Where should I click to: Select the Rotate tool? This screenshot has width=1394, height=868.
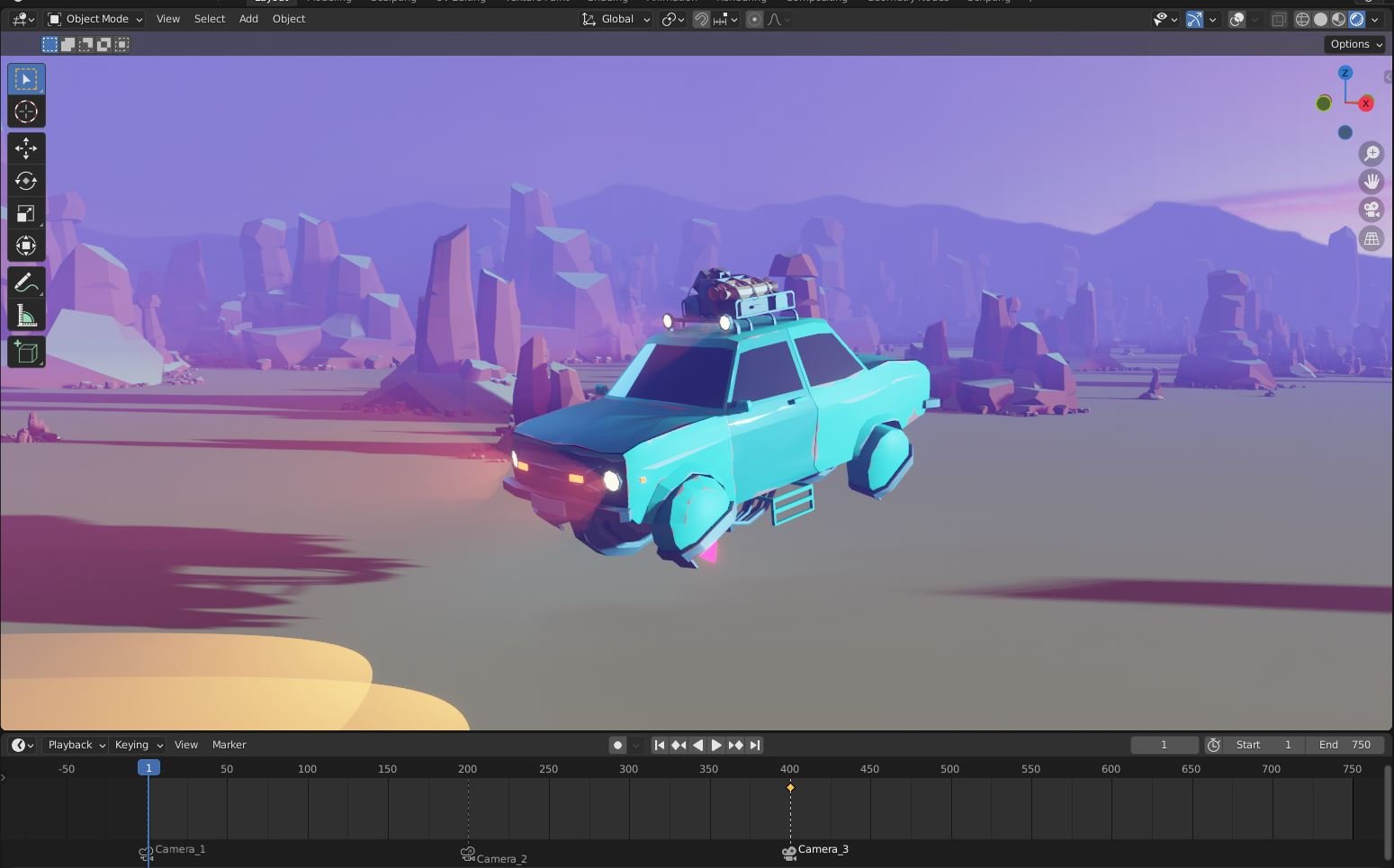click(x=26, y=181)
